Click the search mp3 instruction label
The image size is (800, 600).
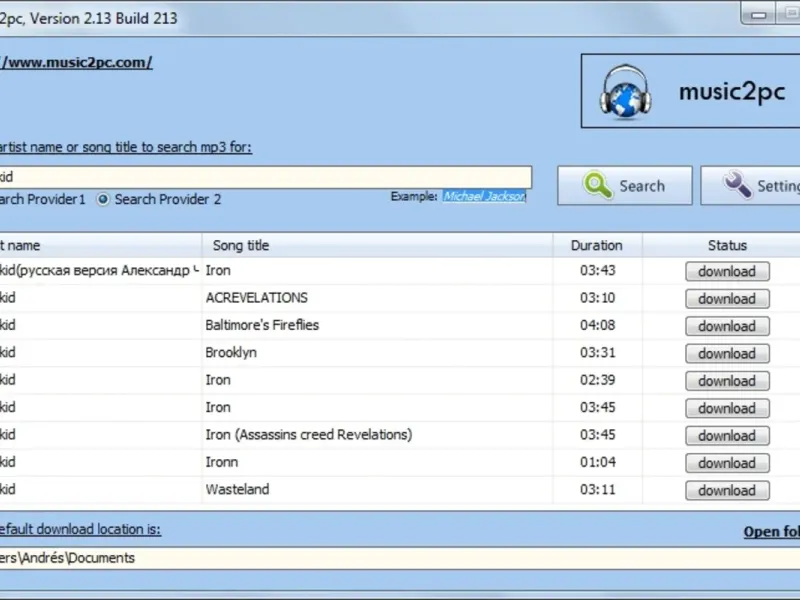click(x=126, y=147)
